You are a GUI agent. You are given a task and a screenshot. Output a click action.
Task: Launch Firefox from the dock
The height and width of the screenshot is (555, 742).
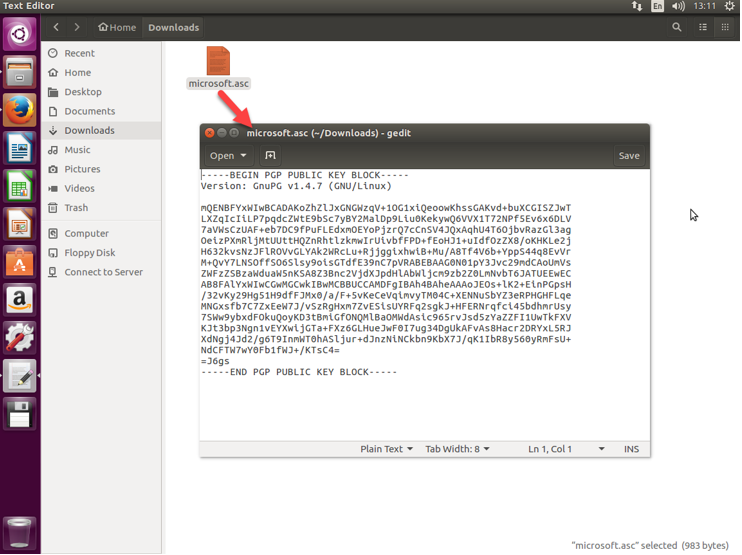[20, 110]
